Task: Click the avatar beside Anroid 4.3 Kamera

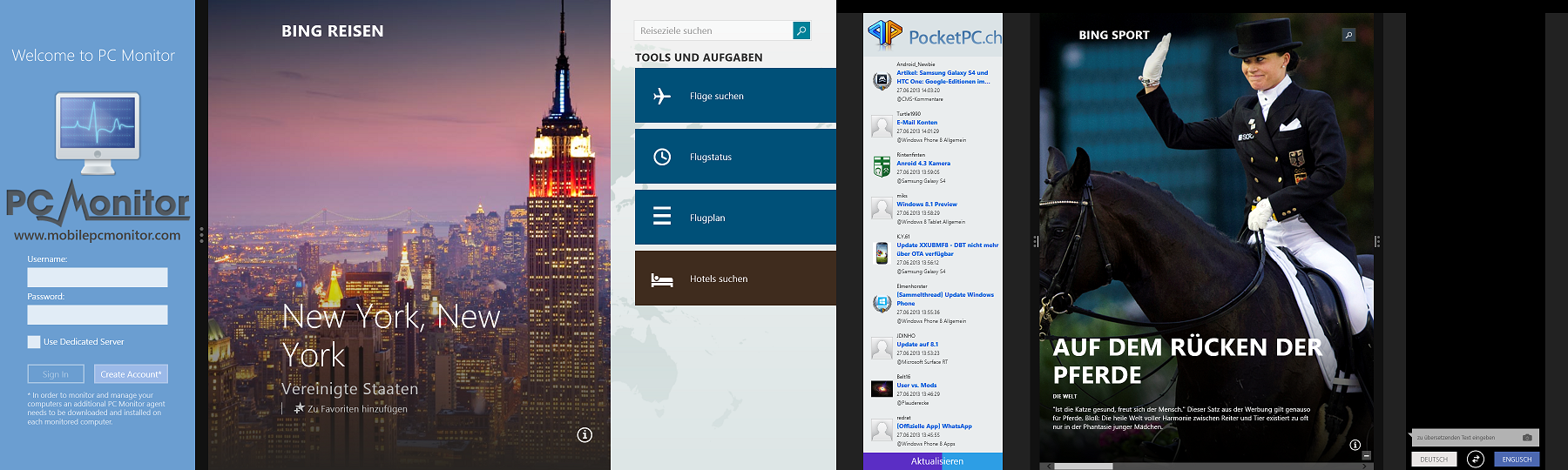Action: [882, 166]
